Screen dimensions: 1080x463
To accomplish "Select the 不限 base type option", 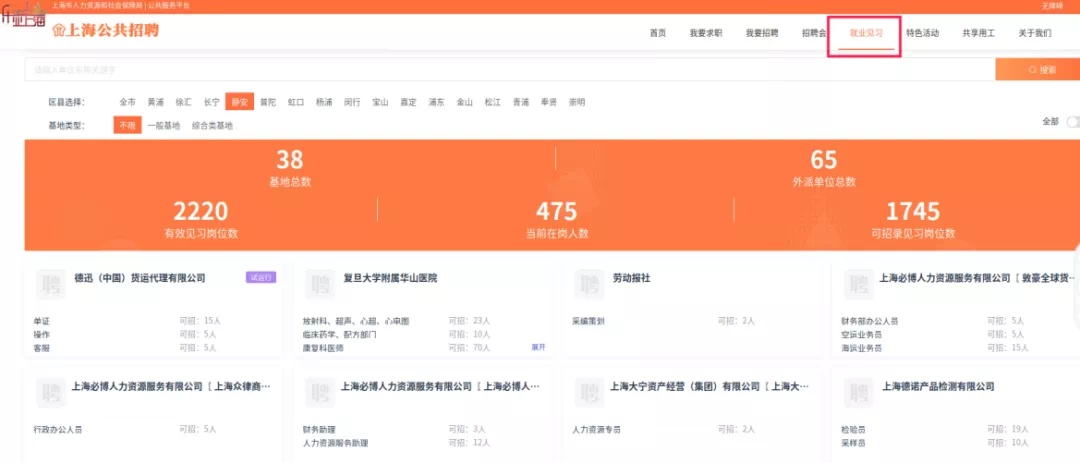I will pyautogui.click(x=127, y=126).
